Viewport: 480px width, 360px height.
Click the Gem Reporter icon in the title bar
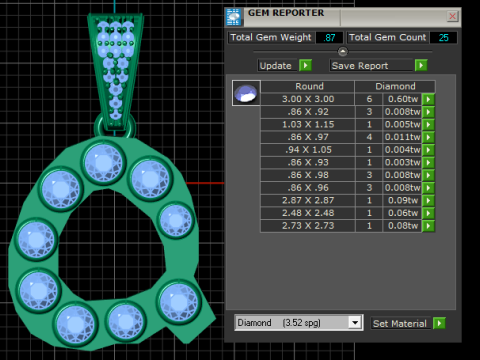click(x=233, y=17)
